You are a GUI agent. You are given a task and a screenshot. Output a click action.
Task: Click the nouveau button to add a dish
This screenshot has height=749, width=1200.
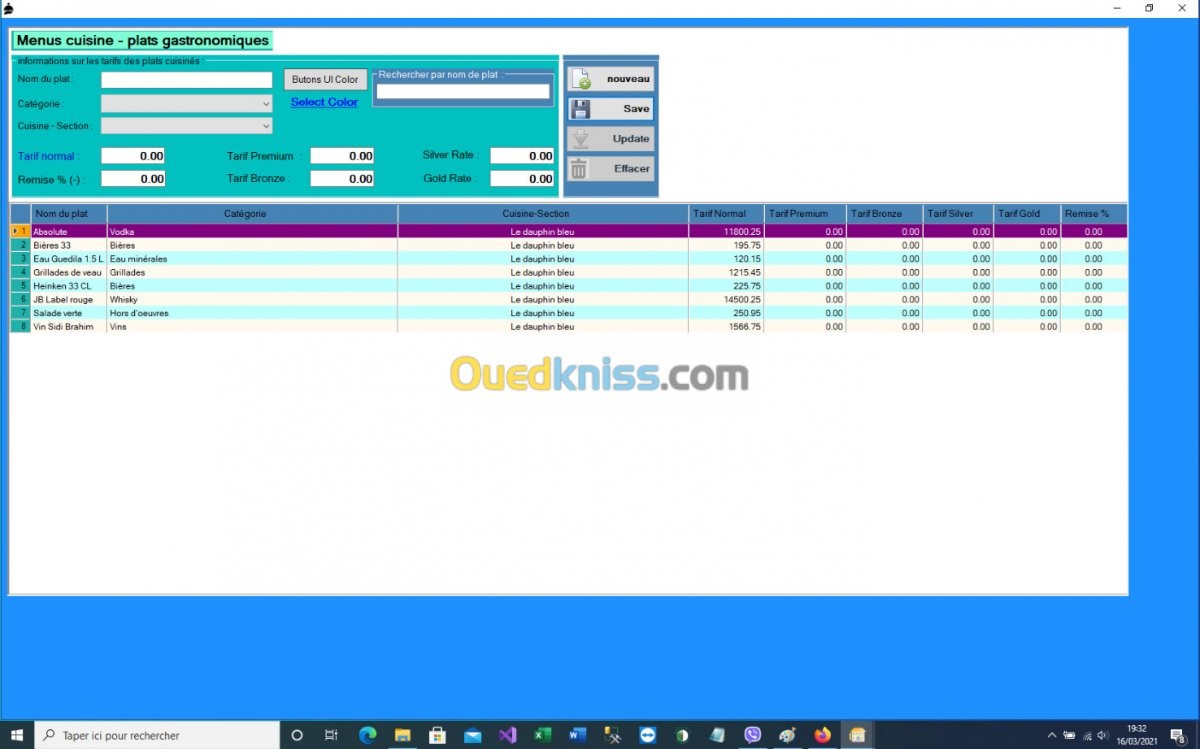tap(611, 79)
